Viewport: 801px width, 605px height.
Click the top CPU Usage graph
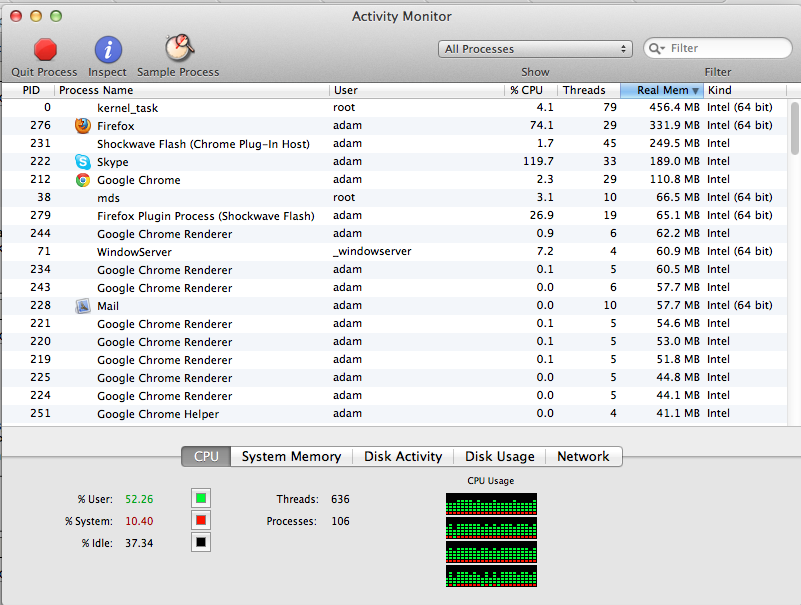pyautogui.click(x=491, y=504)
